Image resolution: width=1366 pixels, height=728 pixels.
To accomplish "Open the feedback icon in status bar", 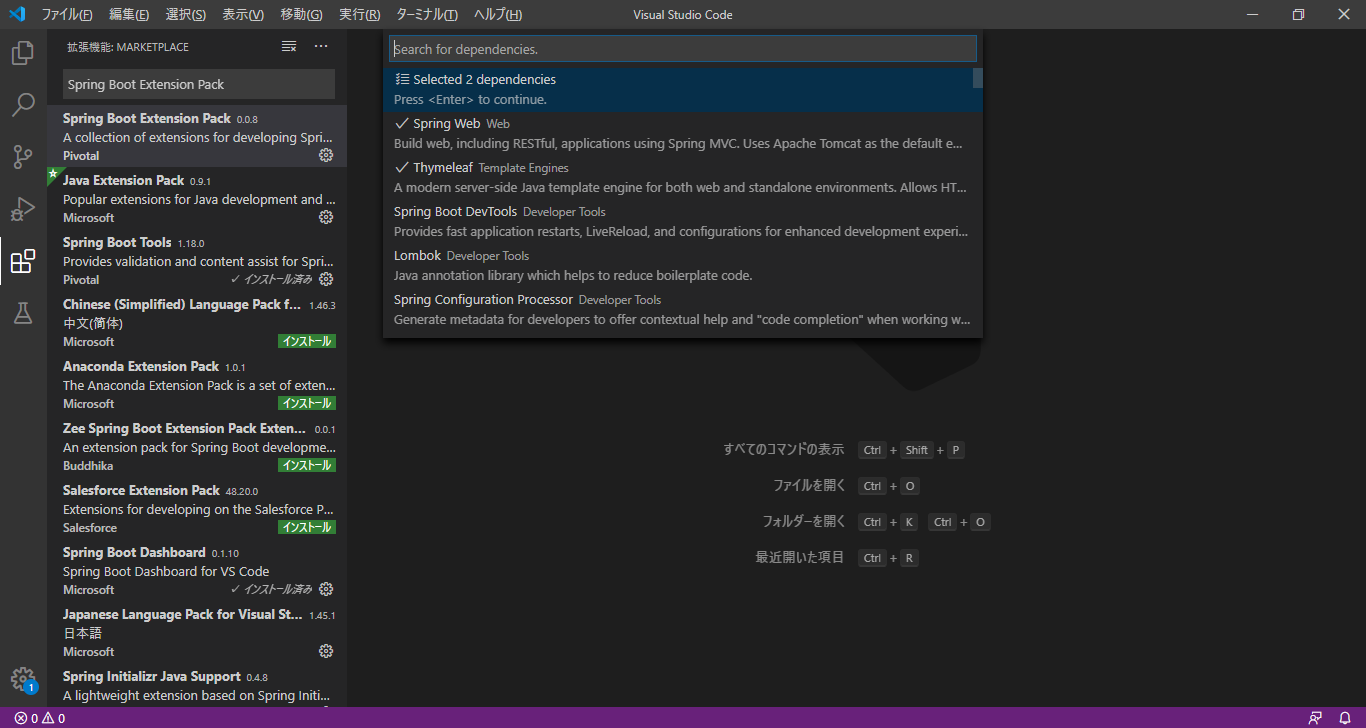I will [x=1315, y=718].
